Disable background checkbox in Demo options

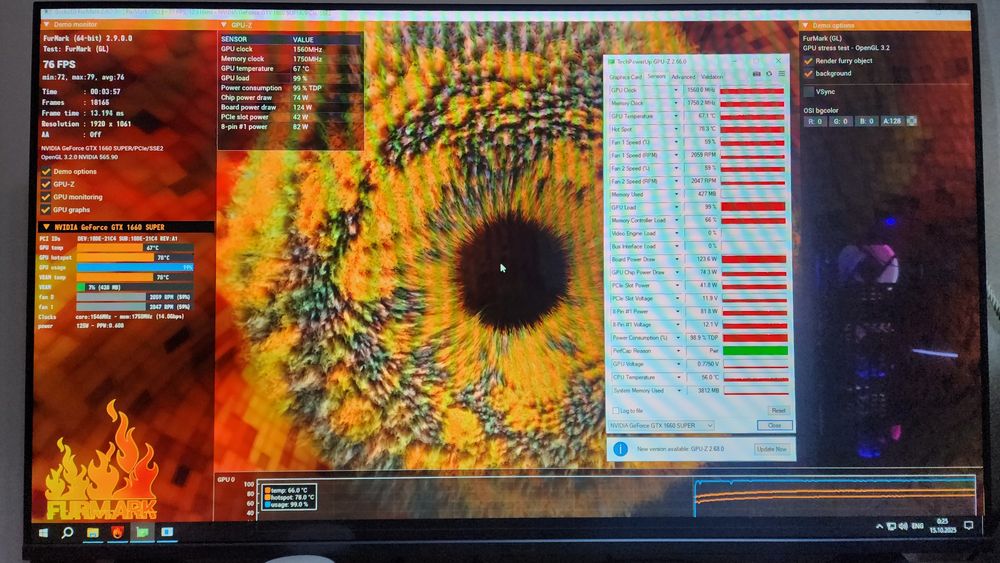coord(808,74)
